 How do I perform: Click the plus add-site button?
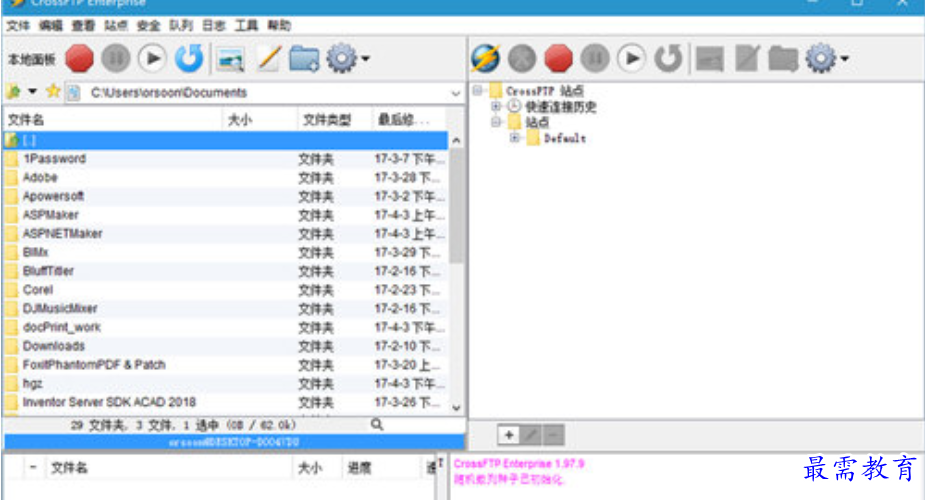coord(509,435)
